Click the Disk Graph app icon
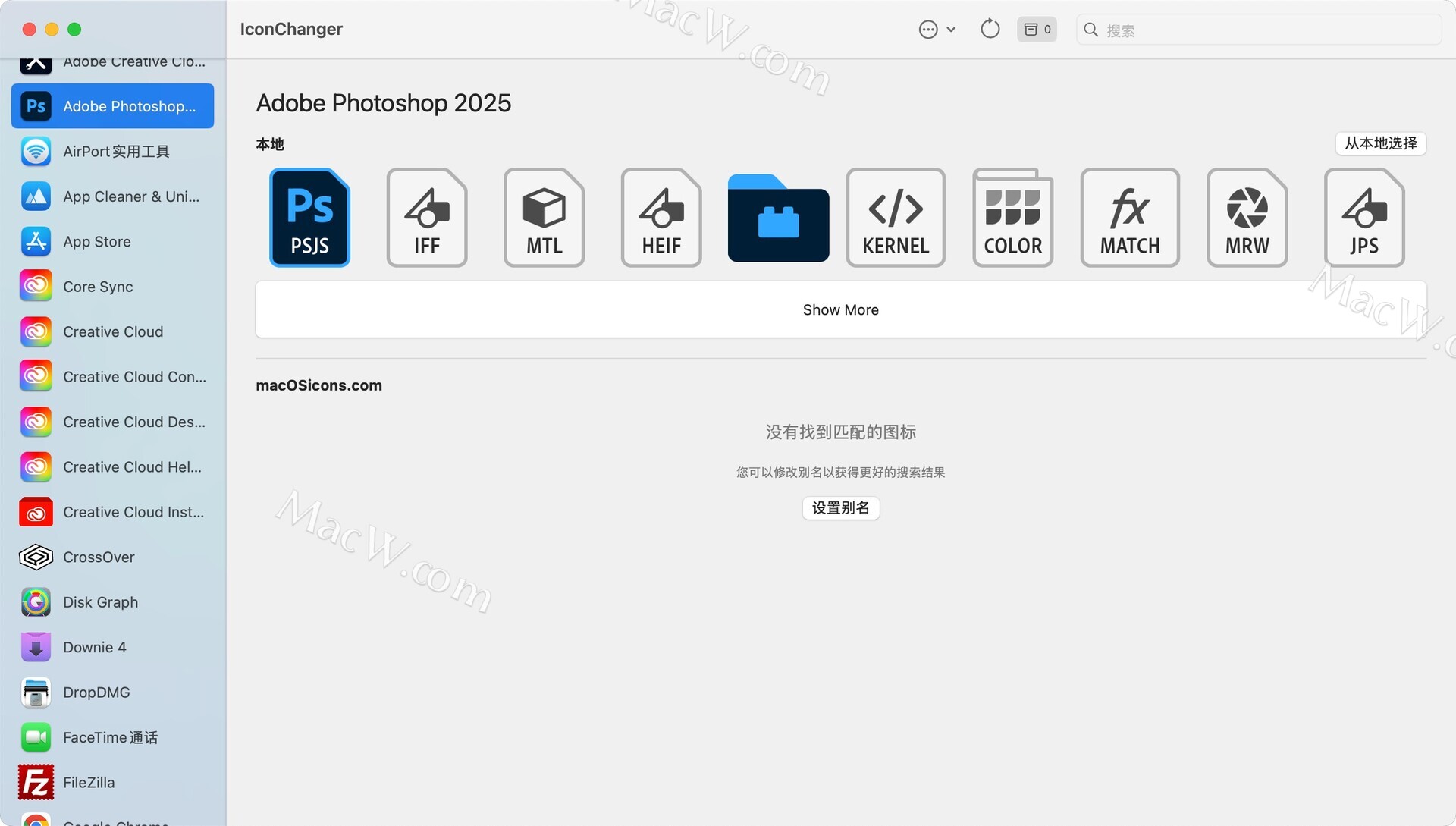The image size is (1456, 826). pyautogui.click(x=36, y=602)
